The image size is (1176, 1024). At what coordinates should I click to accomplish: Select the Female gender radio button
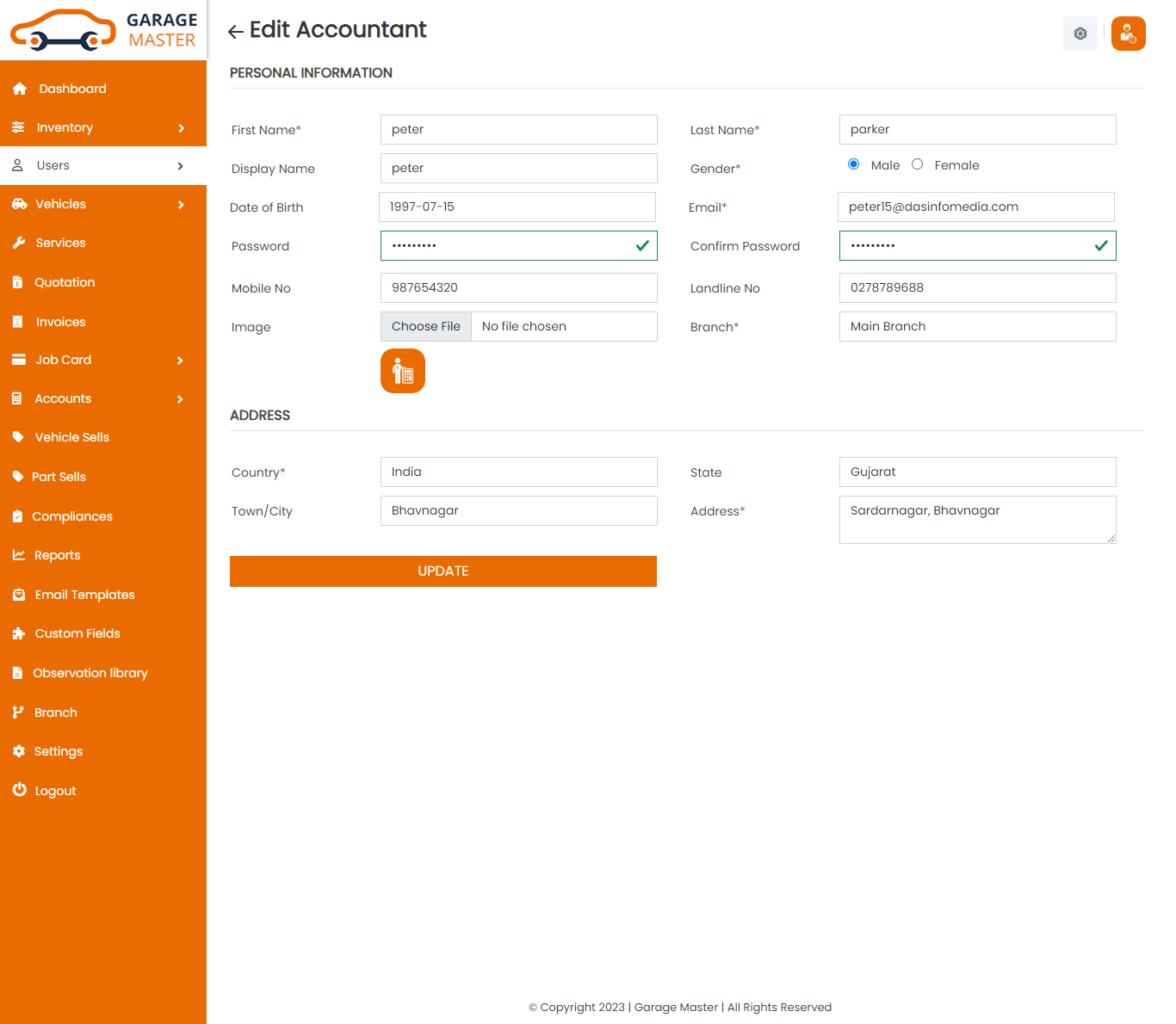click(x=917, y=164)
